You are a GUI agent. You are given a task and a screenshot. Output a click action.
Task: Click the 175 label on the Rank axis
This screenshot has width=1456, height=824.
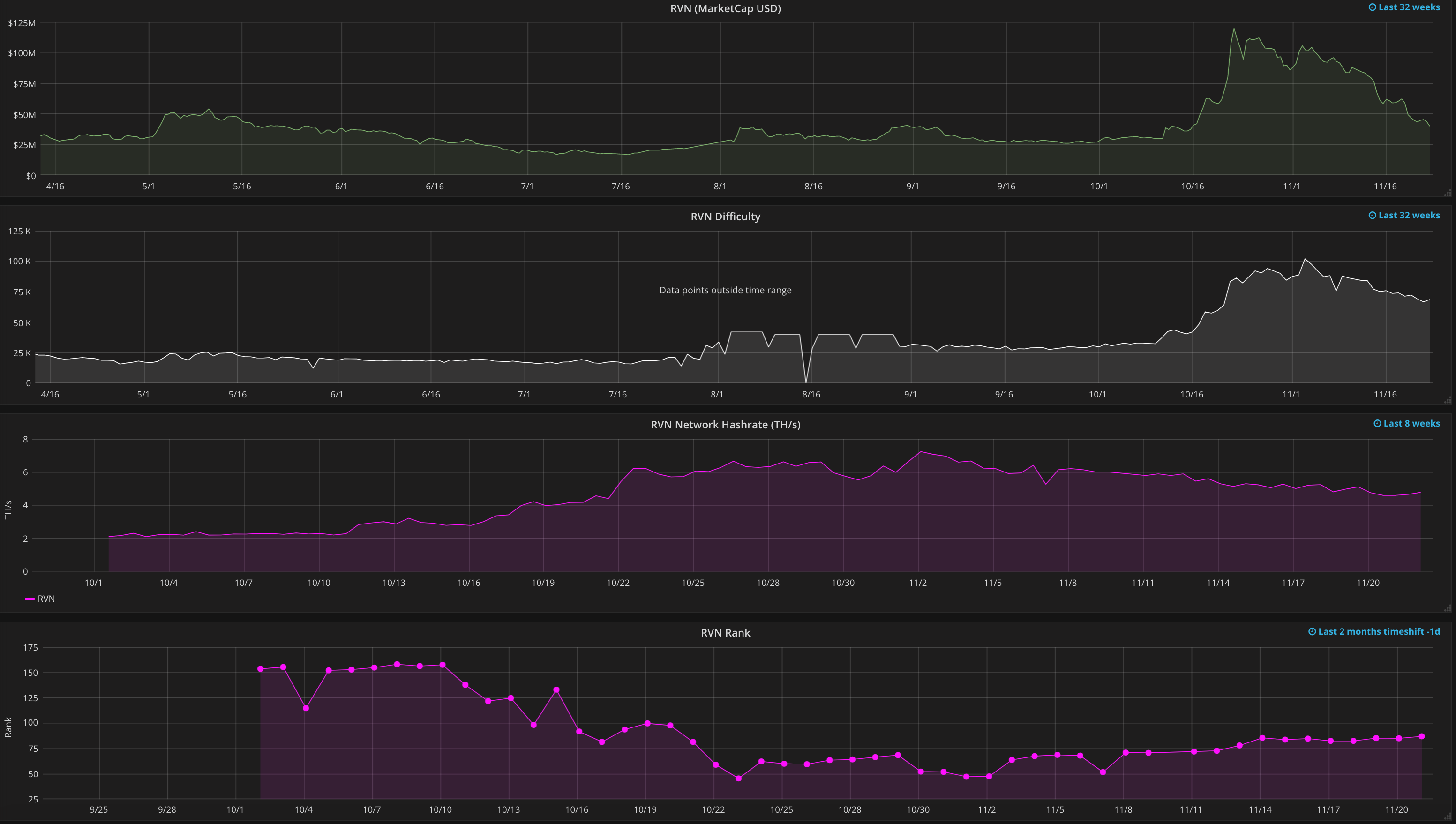pyautogui.click(x=30, y=647)
